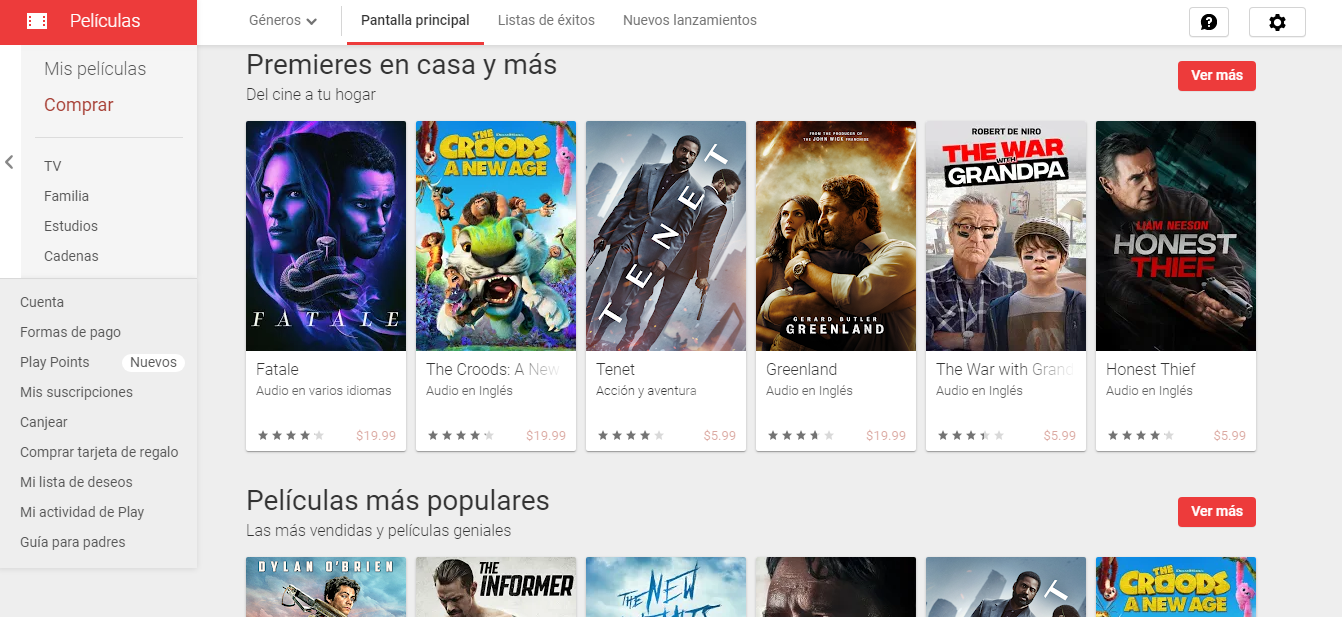This screenshot has height=617, width=1342.
Task: Click Ver más for Películas más populares
Action: click(1217, 512)
